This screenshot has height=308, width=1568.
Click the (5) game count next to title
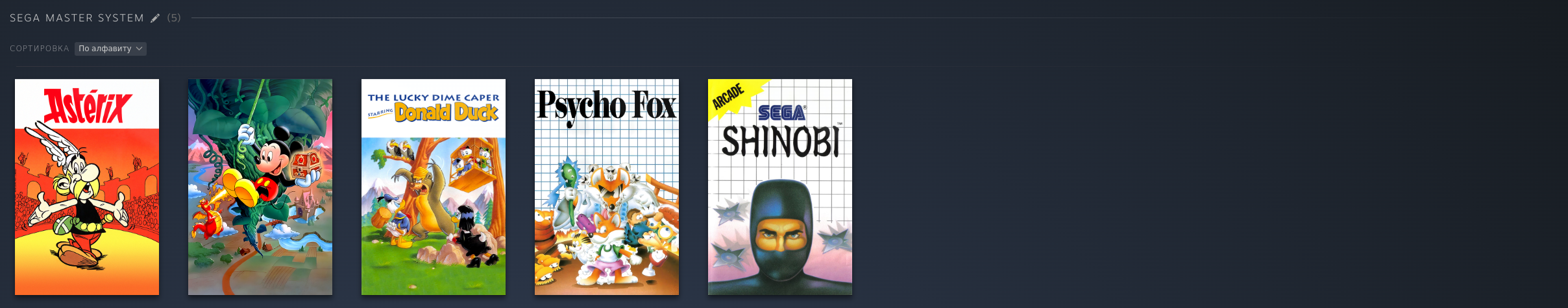[x=174, y=18]
